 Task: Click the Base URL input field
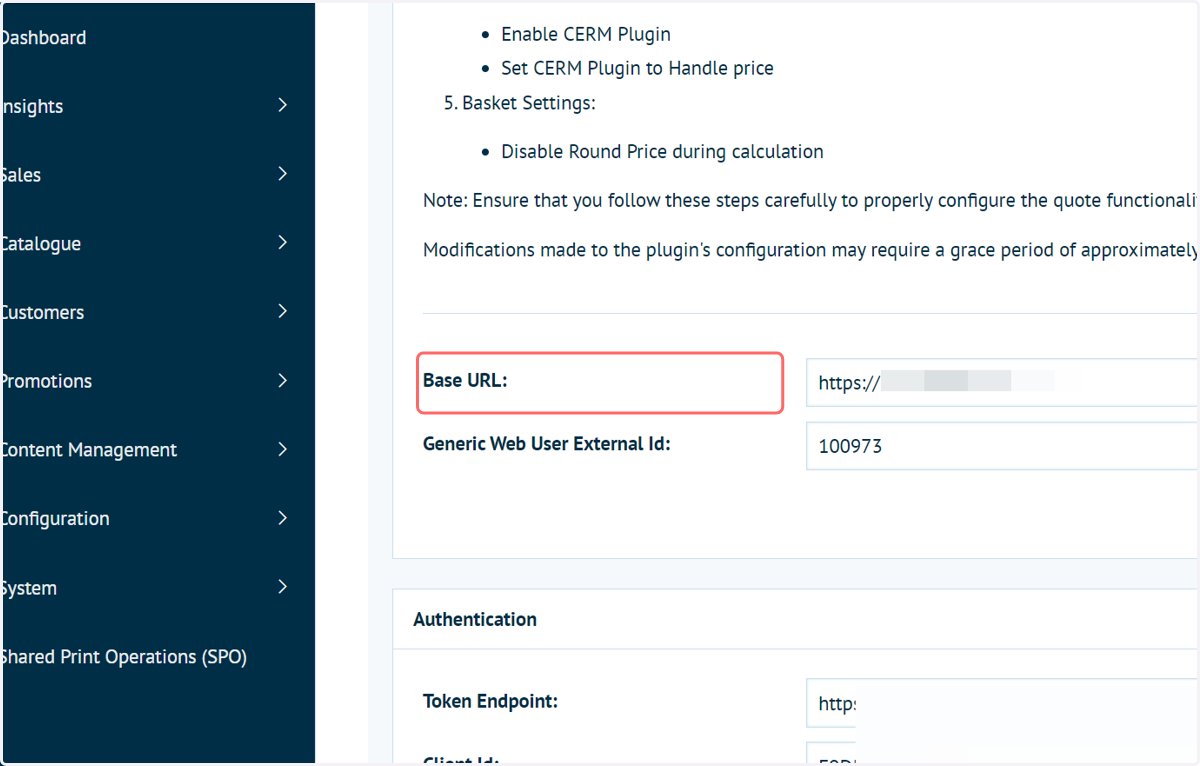point(1002,382)
